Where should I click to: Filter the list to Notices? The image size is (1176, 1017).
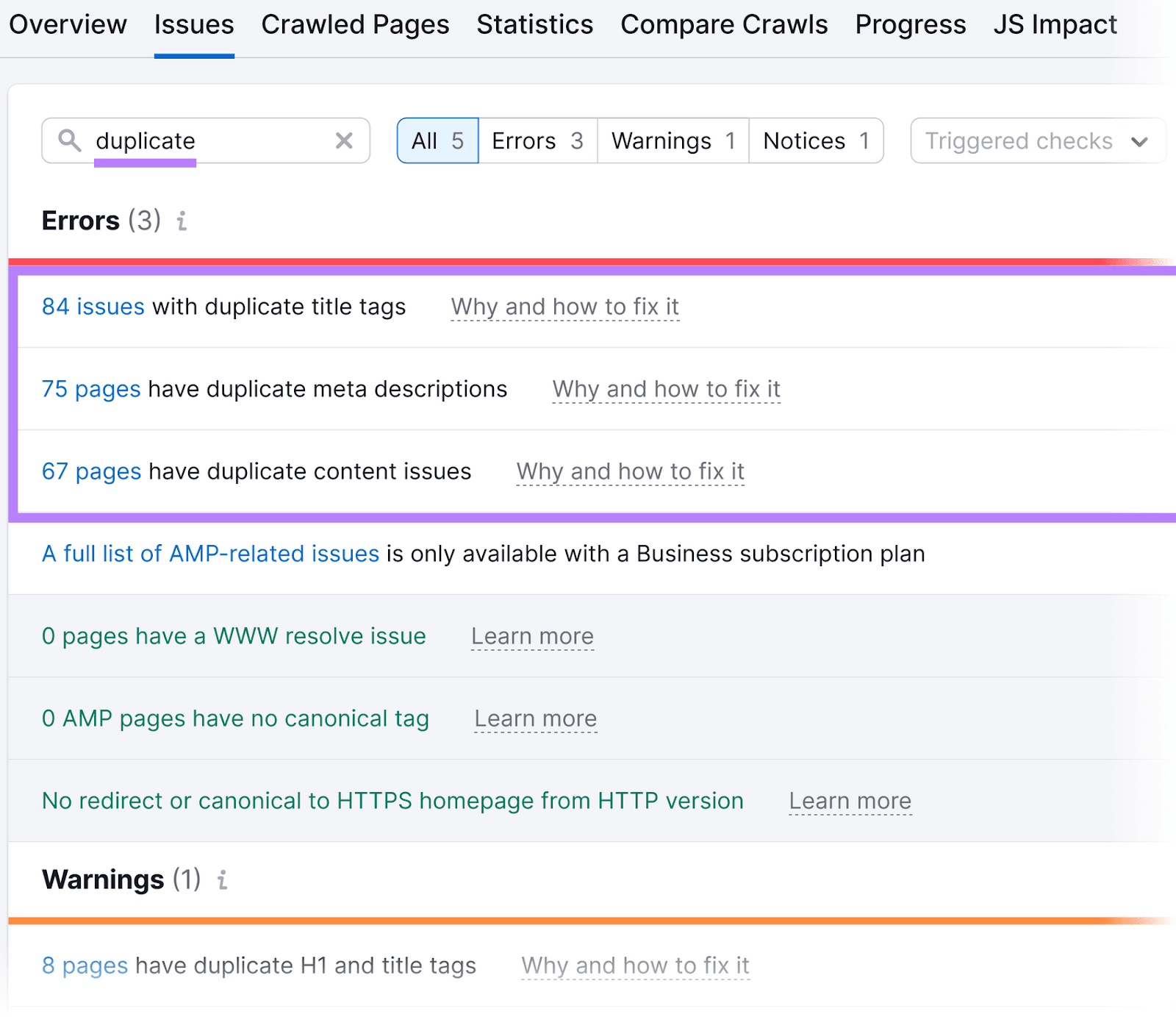[815, 140]
